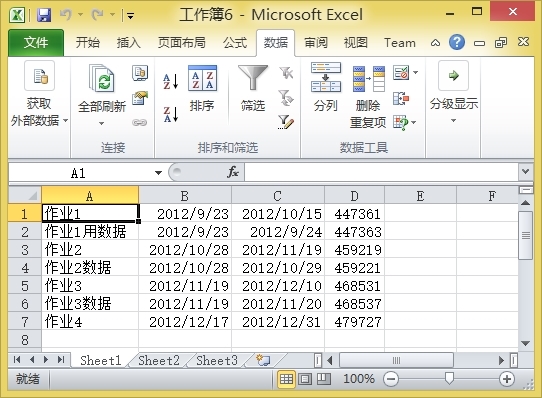Open the Excel application icon menu

(17, 15)
